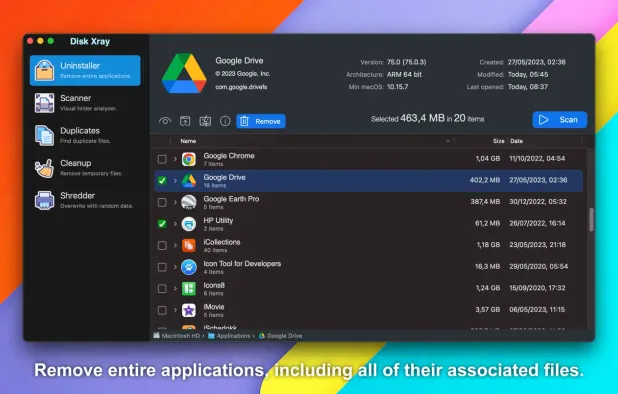The height and width of the screenshot is (394, 618).
Task: Sort the list by Date column header
Action: 516,141
